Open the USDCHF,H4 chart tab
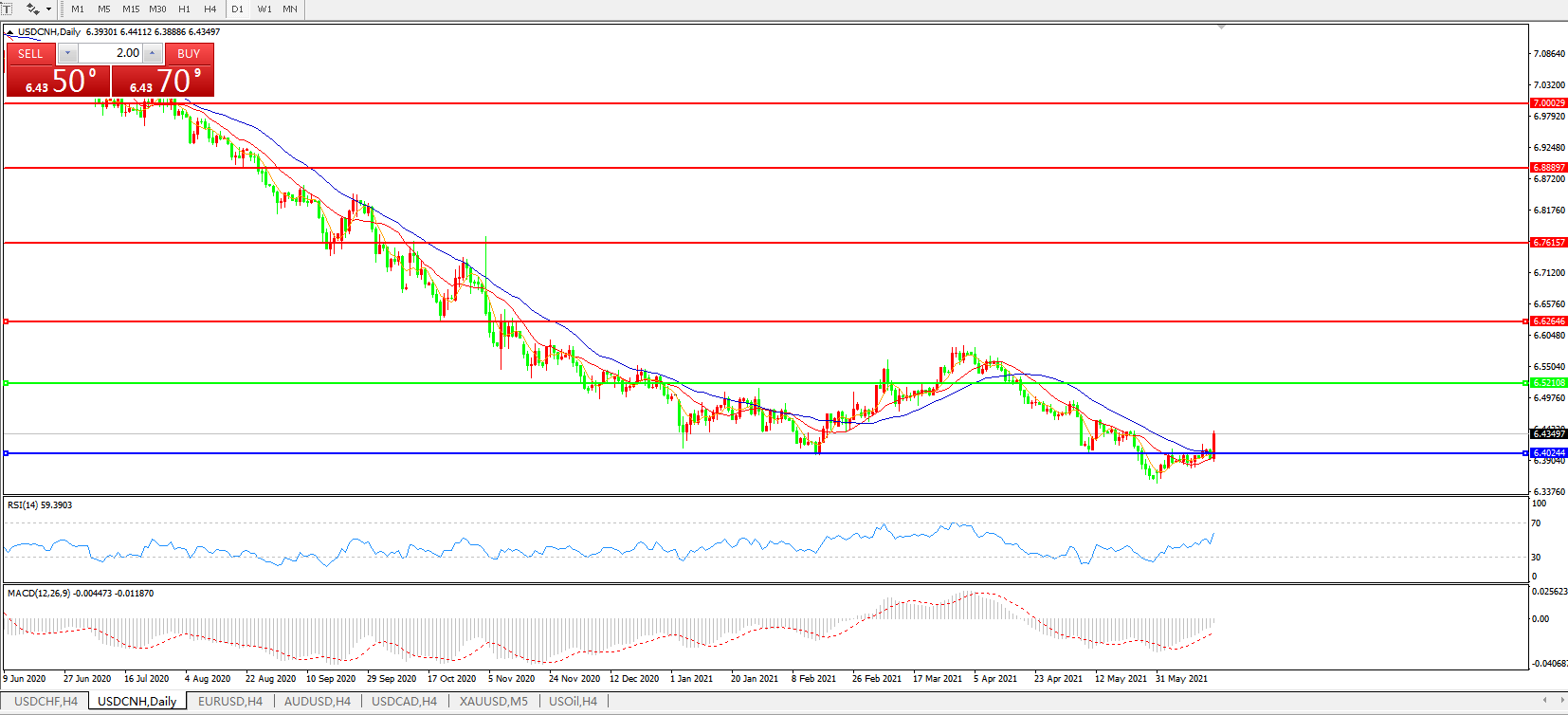The height and width of the screenshot is (715, 1568). click(x=46, y=702)
